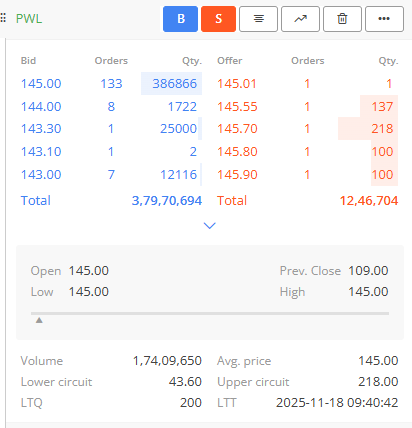Select offer price 145.90

click(237, 175)
